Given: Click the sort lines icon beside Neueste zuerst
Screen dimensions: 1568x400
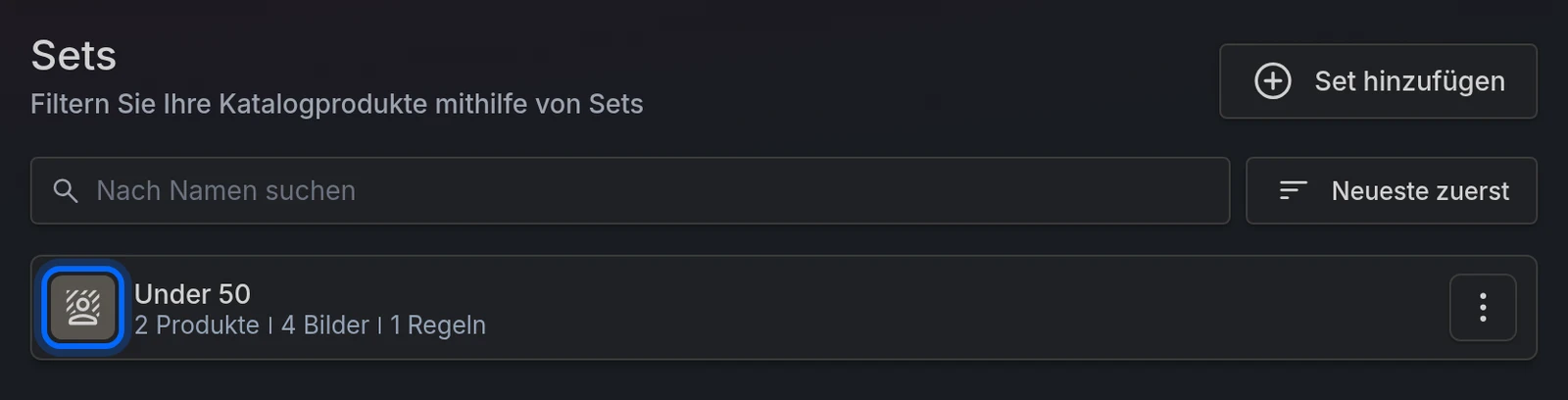Looking at the screenshot, I should pyautogui.click(x=1294, y=190).
